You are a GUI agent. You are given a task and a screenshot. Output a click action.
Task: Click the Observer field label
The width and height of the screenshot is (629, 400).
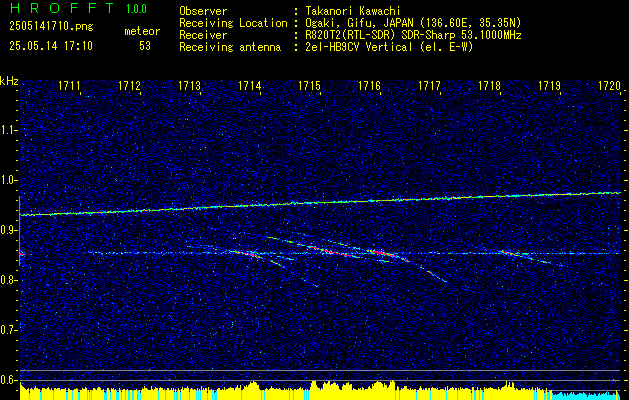click(203, 11)
